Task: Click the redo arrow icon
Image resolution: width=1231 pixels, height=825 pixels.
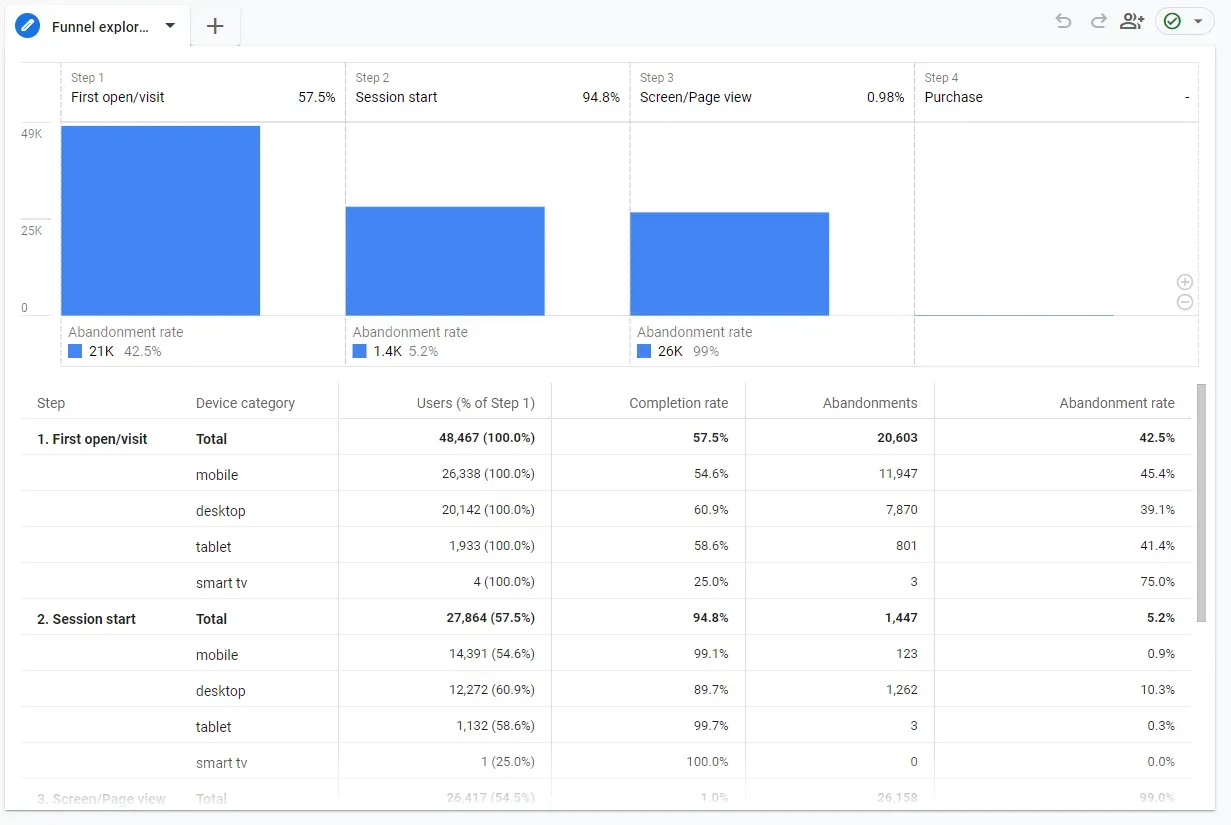Action: click(x=1098, y=21)
